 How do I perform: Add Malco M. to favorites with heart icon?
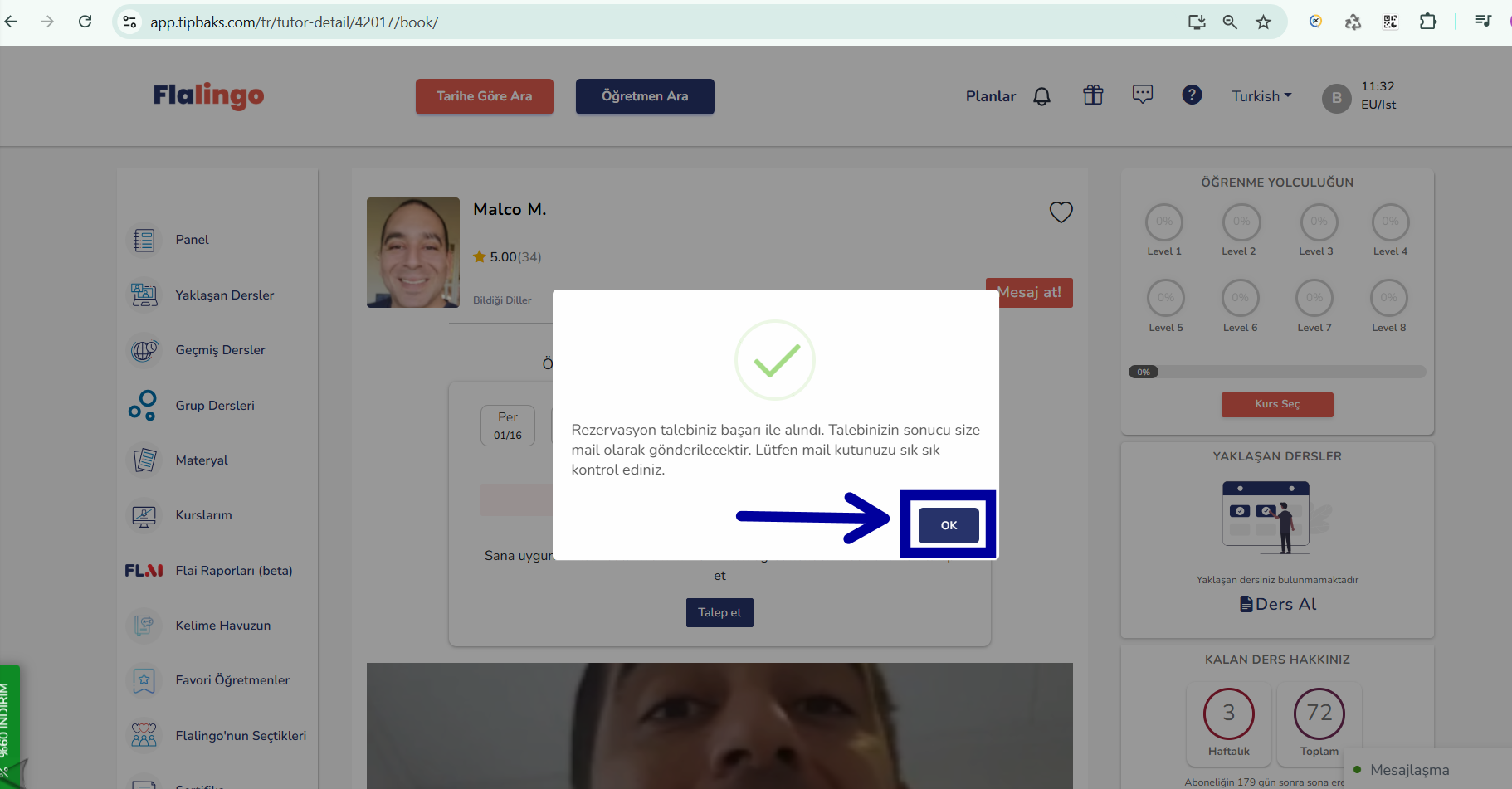(1061, 212)
